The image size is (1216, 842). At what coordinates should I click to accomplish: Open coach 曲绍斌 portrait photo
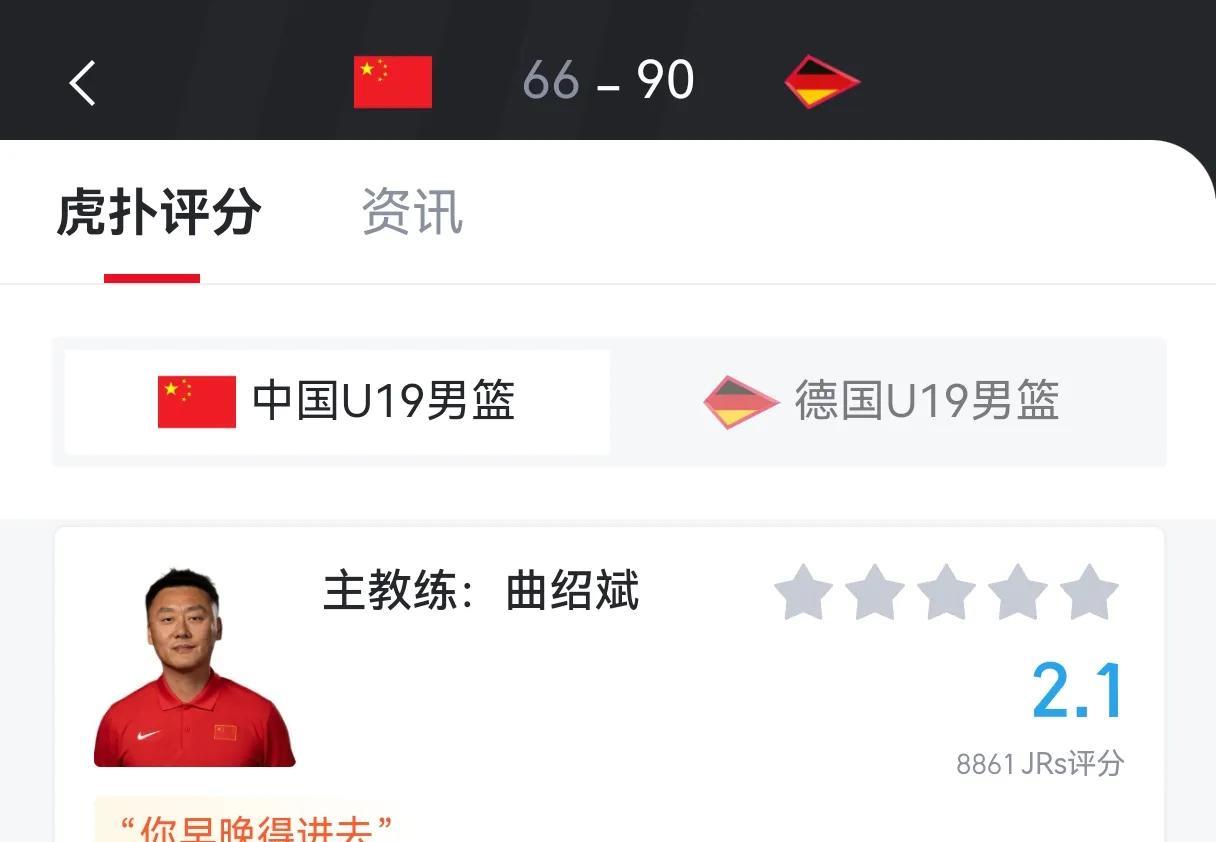point(194,668)
